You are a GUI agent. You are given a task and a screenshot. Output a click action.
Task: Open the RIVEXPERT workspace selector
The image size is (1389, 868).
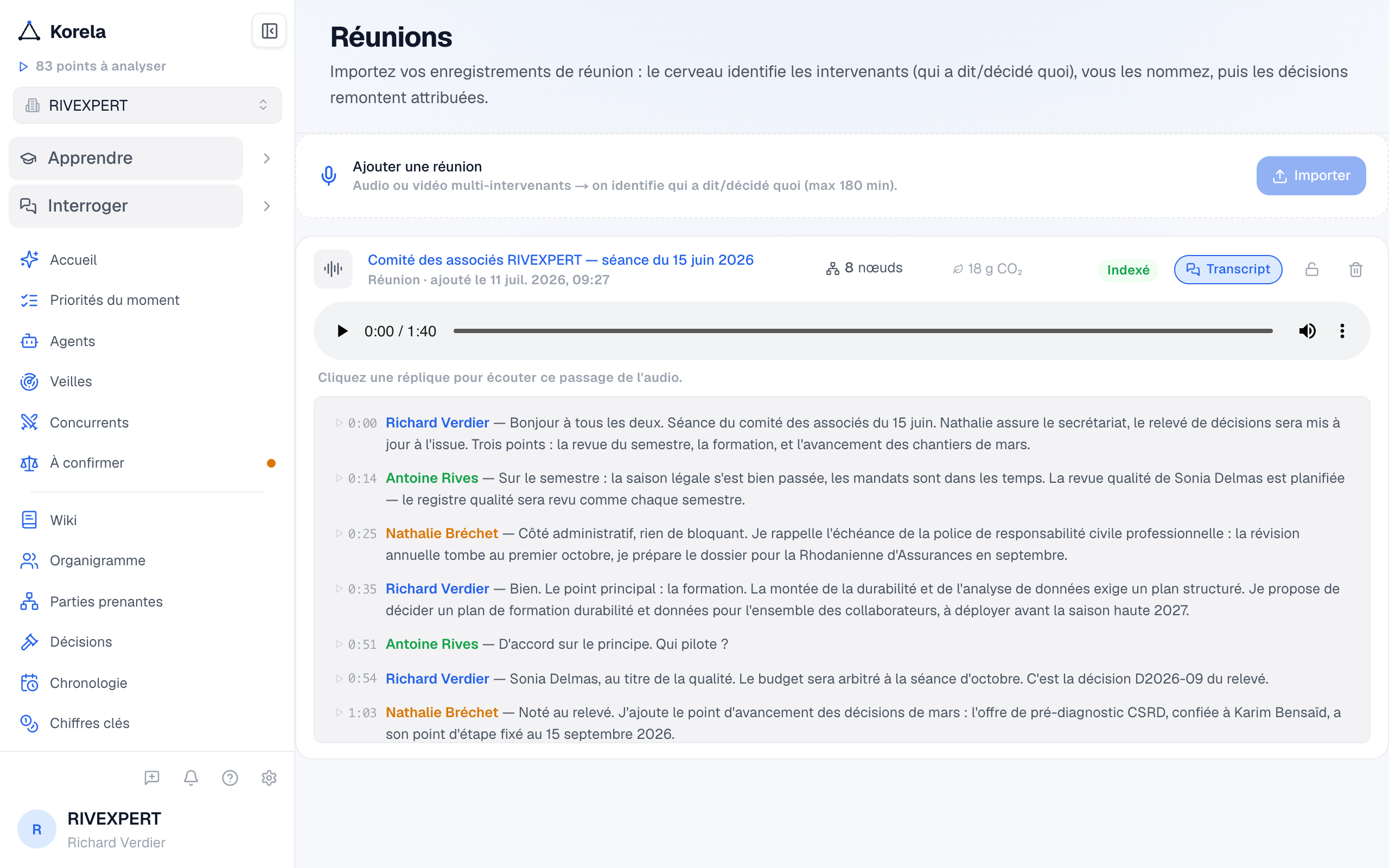148,106
